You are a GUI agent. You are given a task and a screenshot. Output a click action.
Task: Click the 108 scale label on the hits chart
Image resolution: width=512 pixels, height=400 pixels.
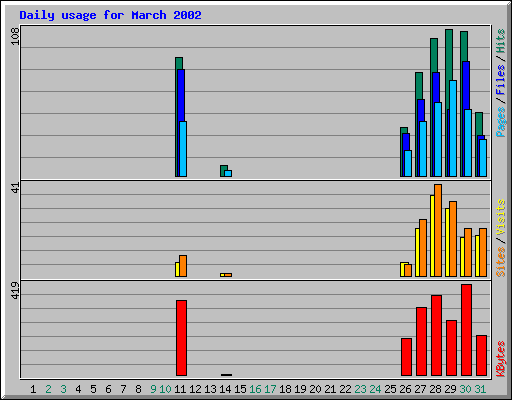tap(15, 36)
